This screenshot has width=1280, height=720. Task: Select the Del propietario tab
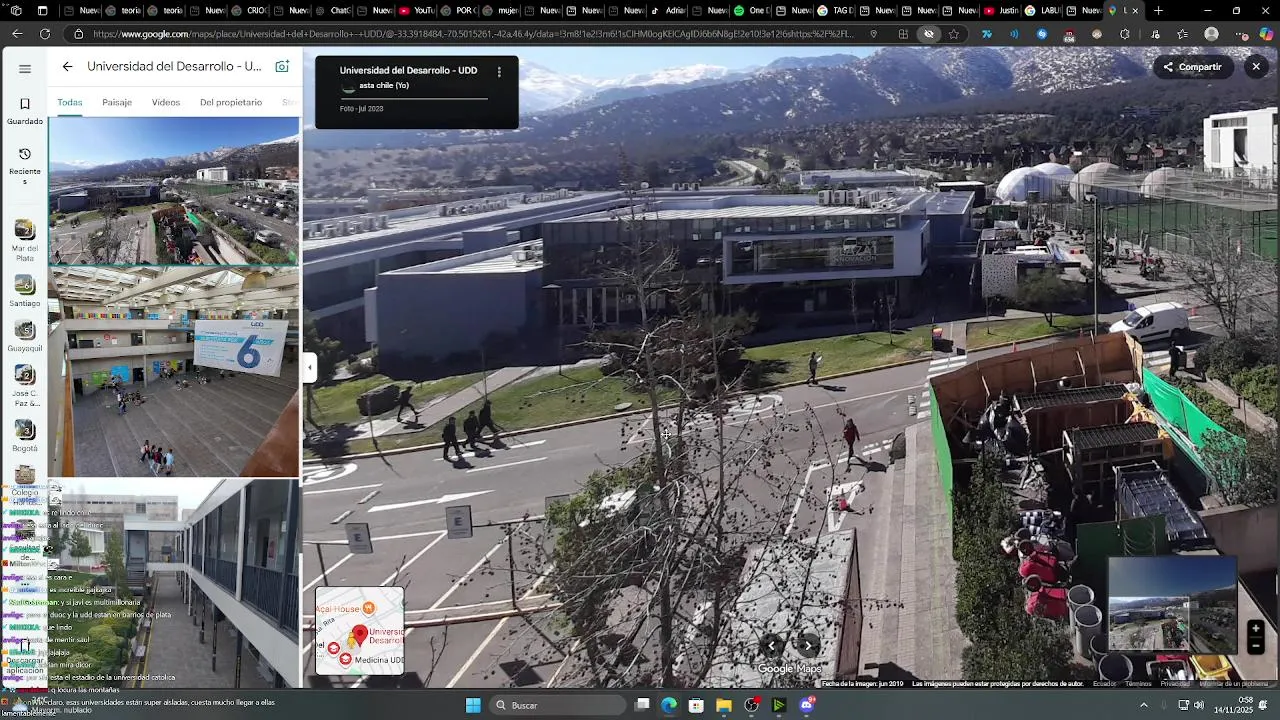point(231,102)
